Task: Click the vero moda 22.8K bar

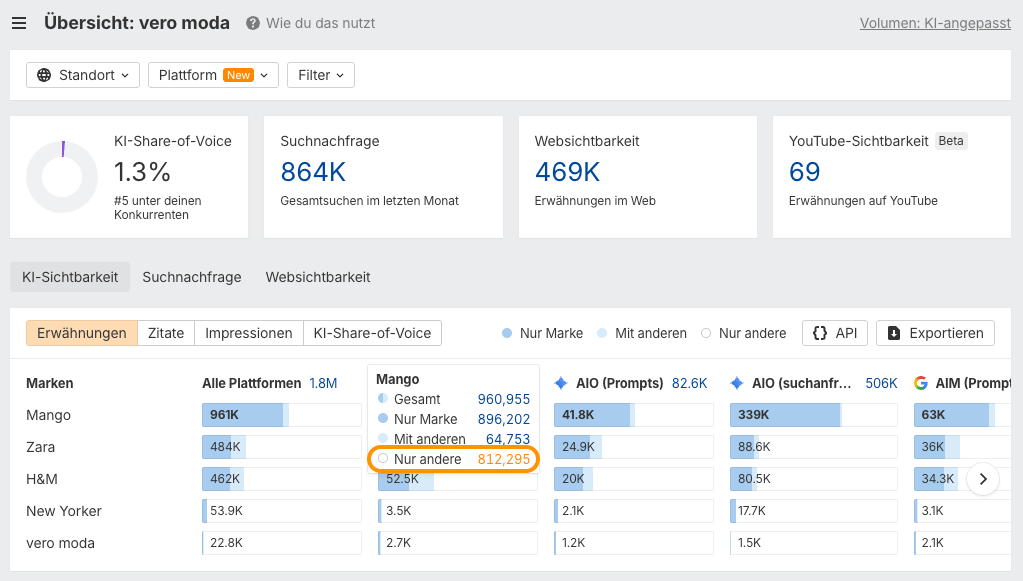Action: pos(282,543)
